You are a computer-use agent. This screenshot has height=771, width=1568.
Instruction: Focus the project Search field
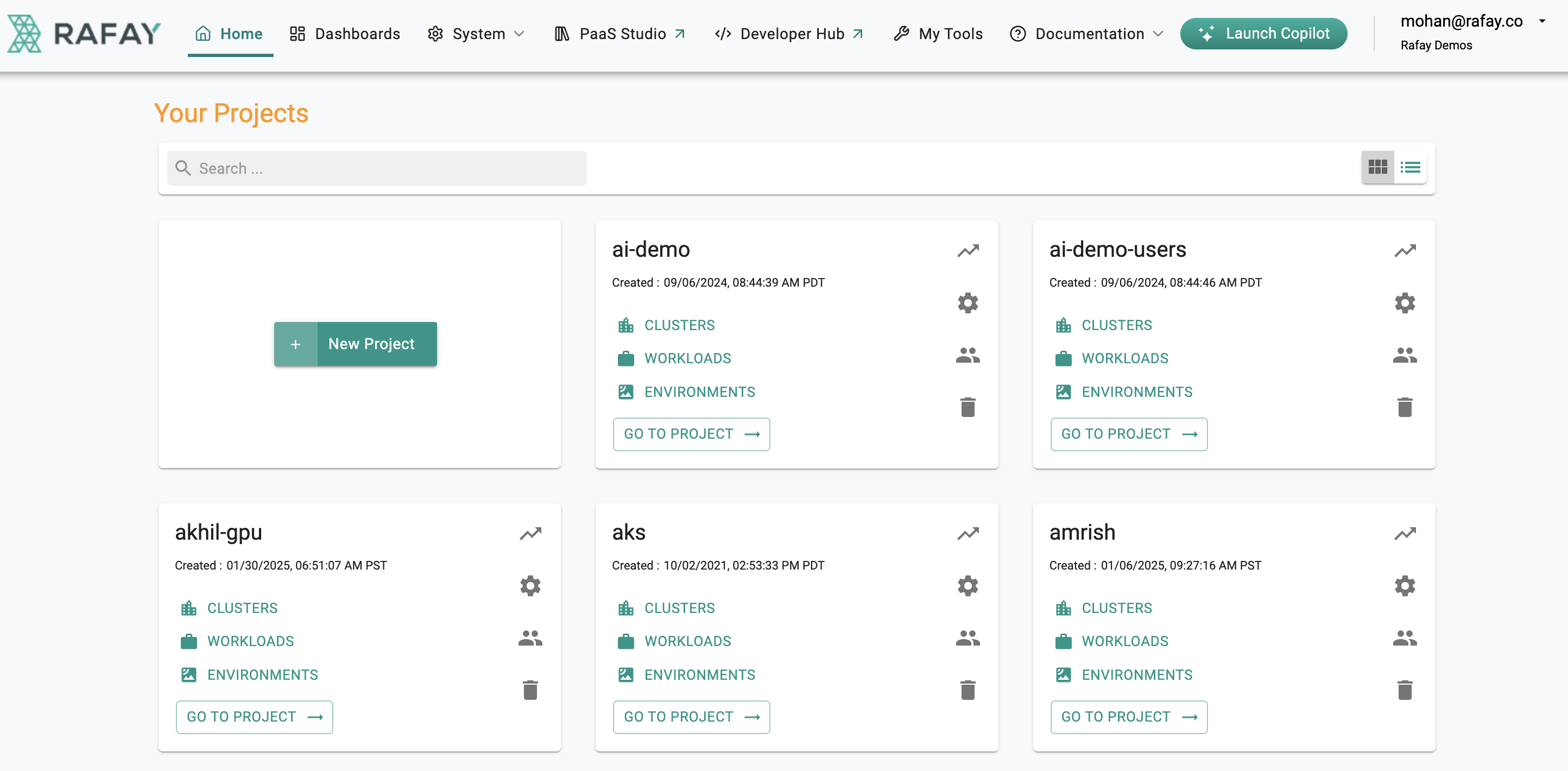coord(377,168)
